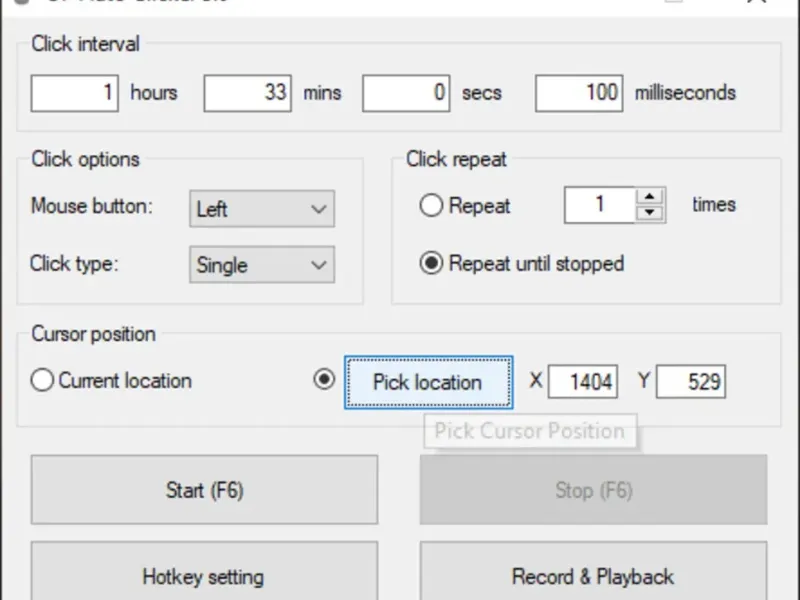Open Record & Playback

coord(593,577)
